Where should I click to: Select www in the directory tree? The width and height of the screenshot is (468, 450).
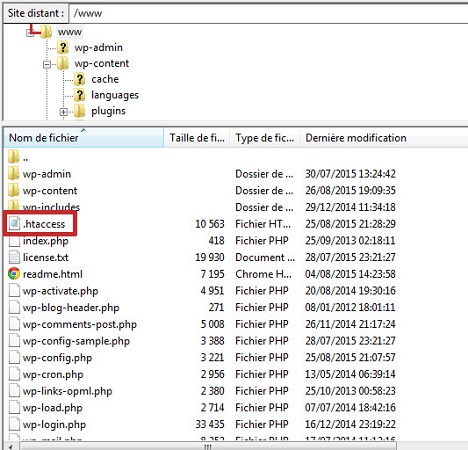pyautogui.click(x=70, y=32)
